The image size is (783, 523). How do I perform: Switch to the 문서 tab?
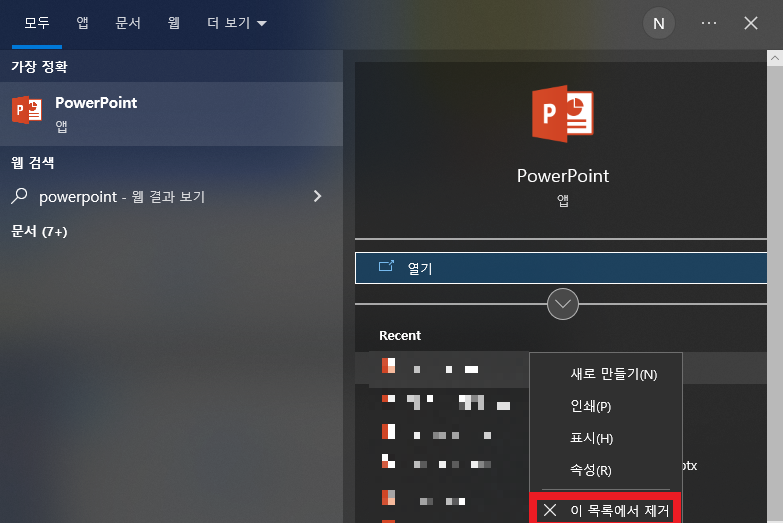point(128,23)
